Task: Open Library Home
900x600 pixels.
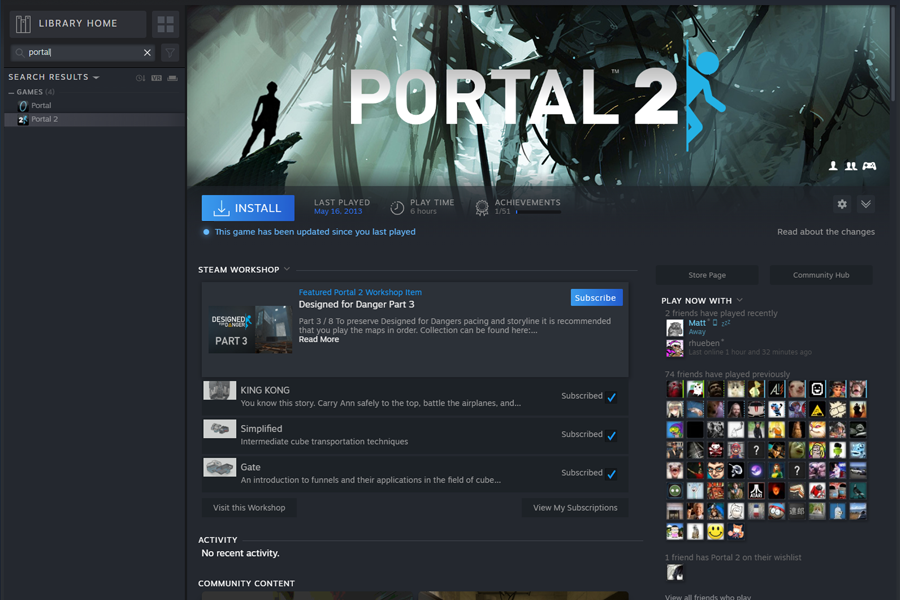Action: [x=77, y=24]
